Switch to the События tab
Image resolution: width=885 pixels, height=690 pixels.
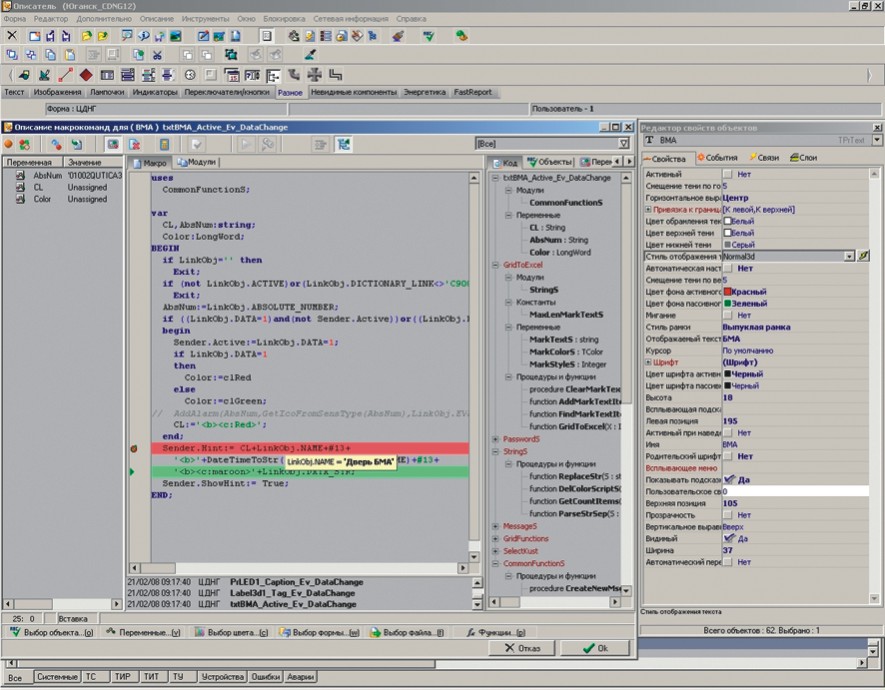(x=717, y=157)
